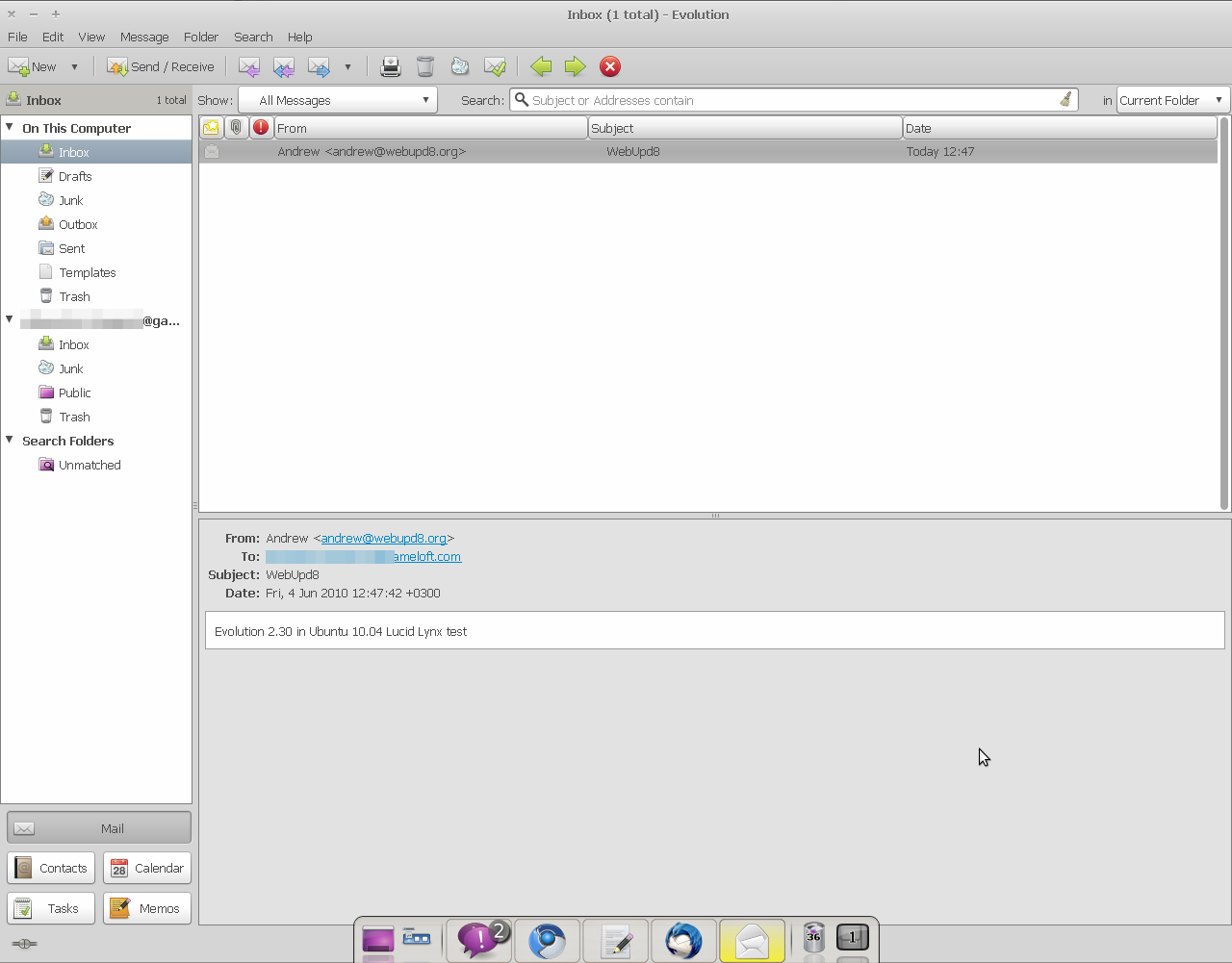Sort by the Subject column header
Screen dimensions: 1232x963
(745, 128)
